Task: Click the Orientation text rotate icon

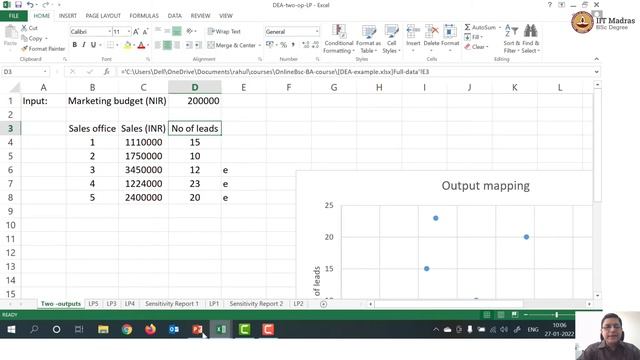Action: pos(190,31)
